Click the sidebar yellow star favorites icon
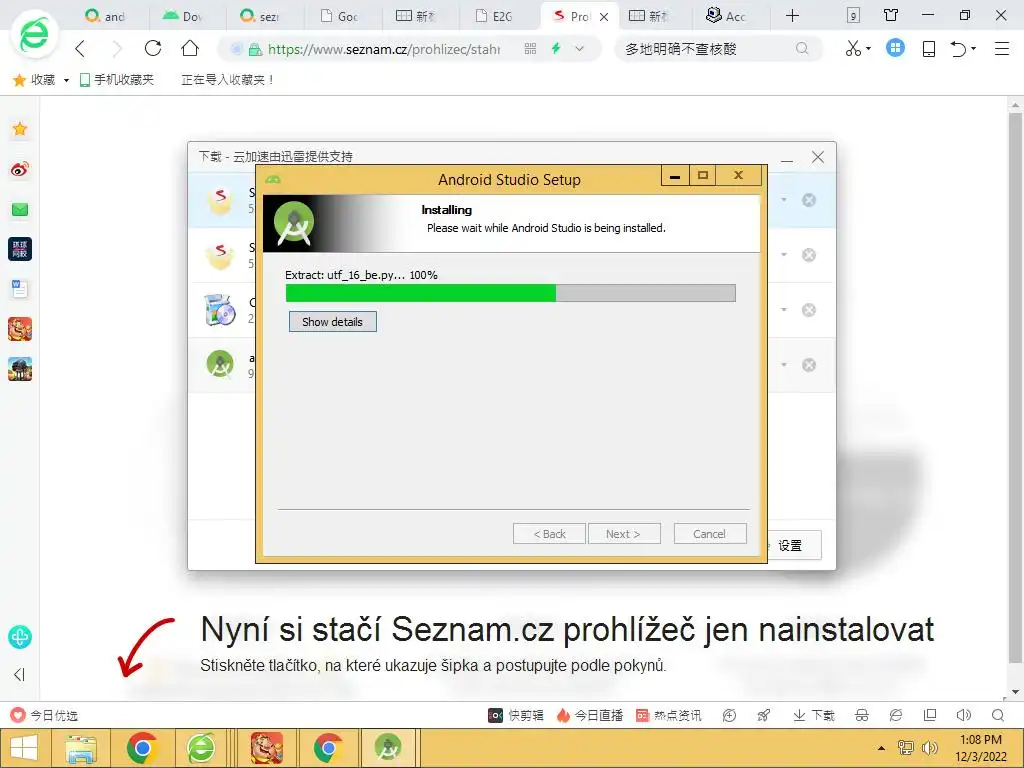This screenshot has height=768, width=1024. 20,129
